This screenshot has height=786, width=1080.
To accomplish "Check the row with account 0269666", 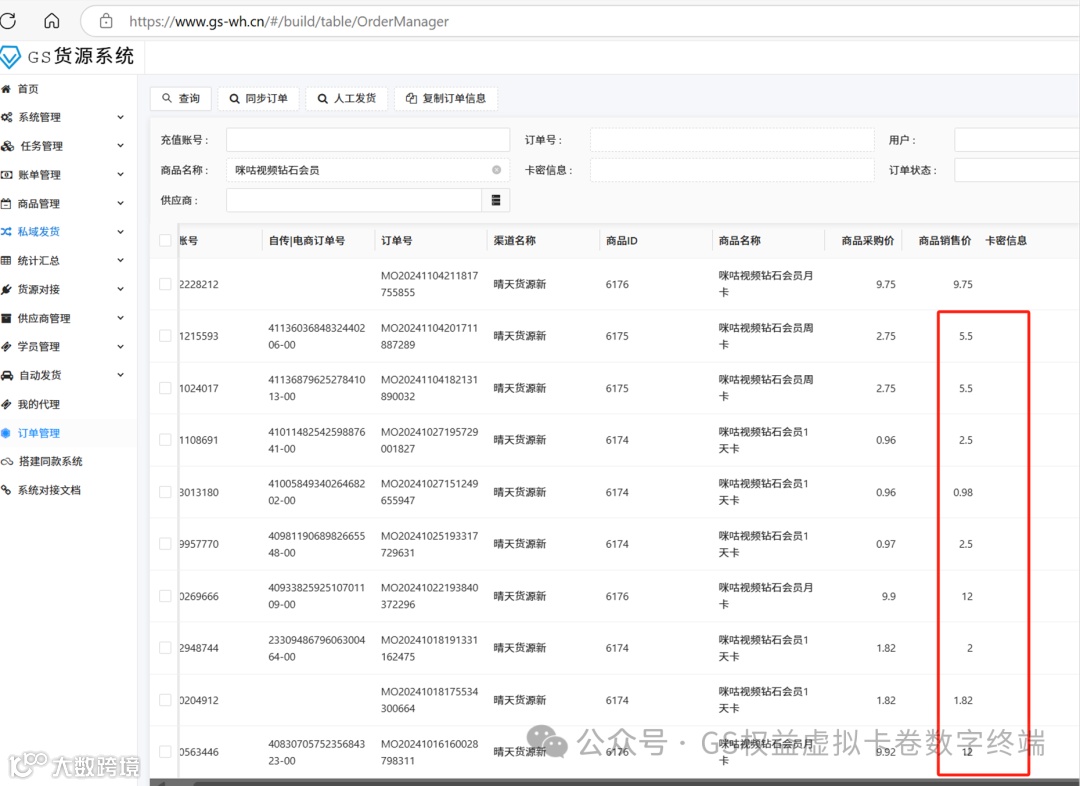I will coord(165,596).
